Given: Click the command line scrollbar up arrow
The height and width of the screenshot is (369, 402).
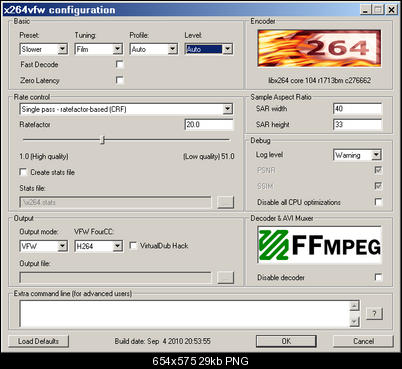Looking at the screenshot, I should pos(354,306).
